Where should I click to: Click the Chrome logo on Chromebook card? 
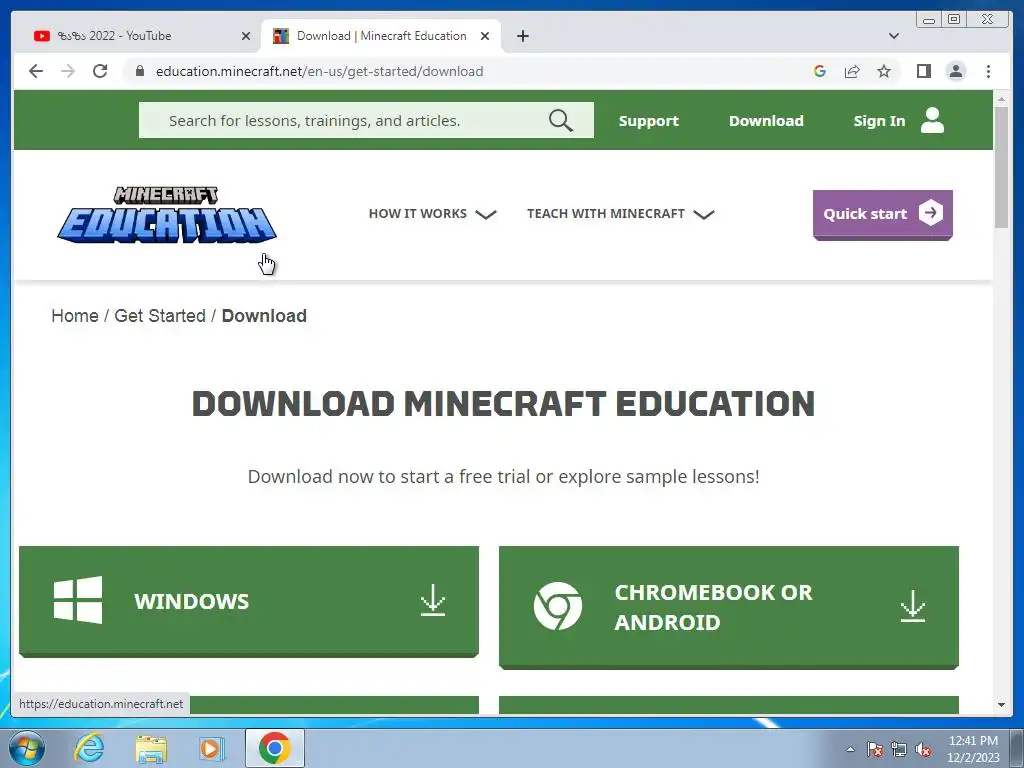558,606
